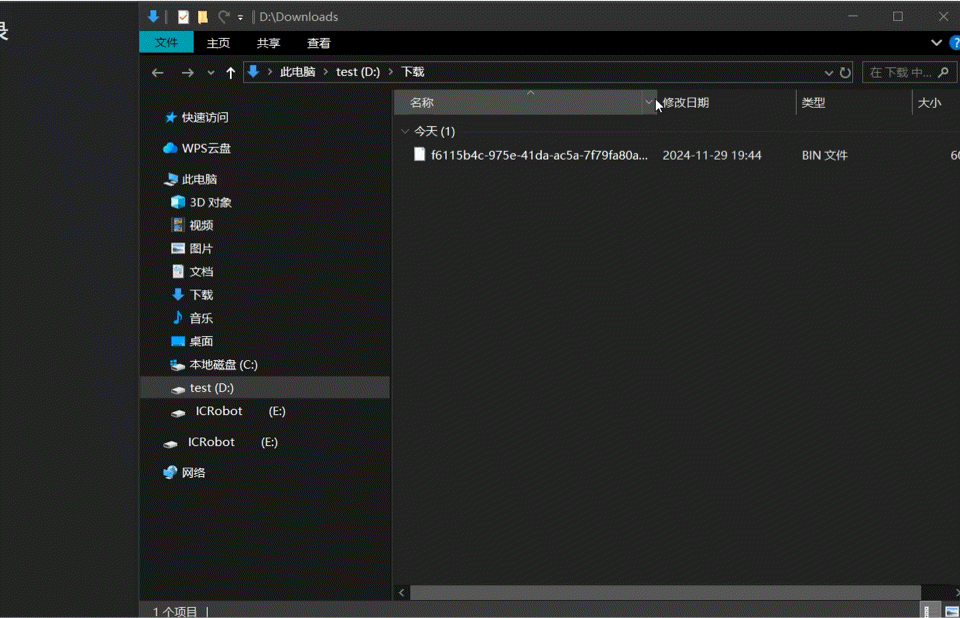Click the 网络 network icon
This screenshot has height=618, width=960.
click(x=170, y=472)
